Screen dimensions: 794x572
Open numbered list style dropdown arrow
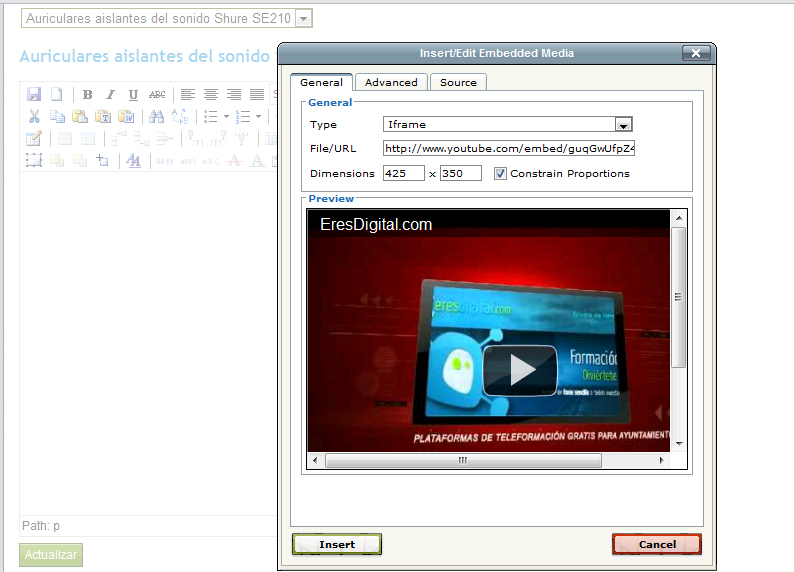point(258,117)
